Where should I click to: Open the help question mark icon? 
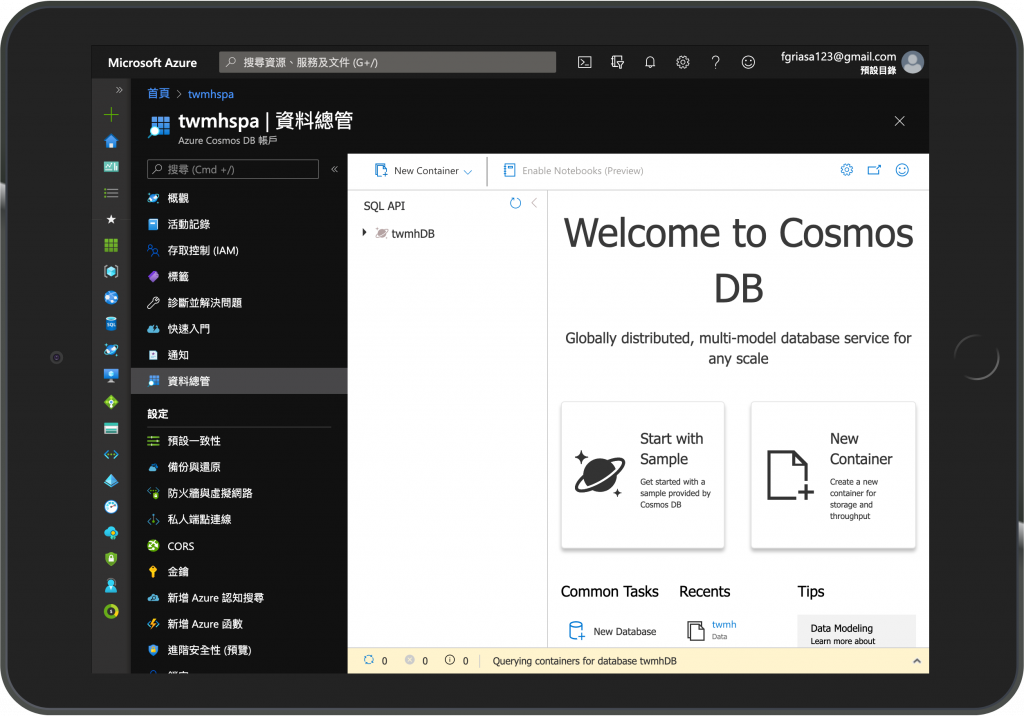click(715, 62)
